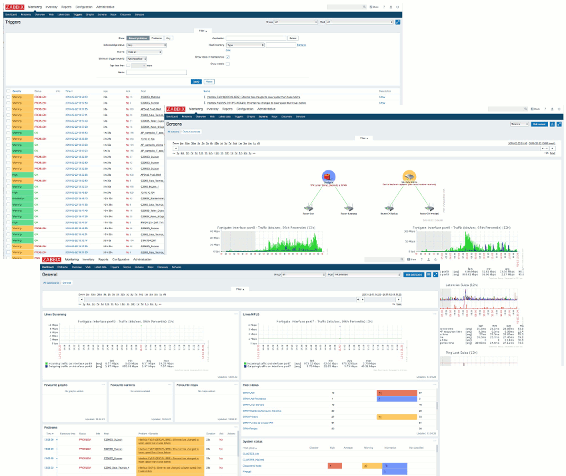Open the Problems widget menu icon
The image size is (566, 476).
236,427
